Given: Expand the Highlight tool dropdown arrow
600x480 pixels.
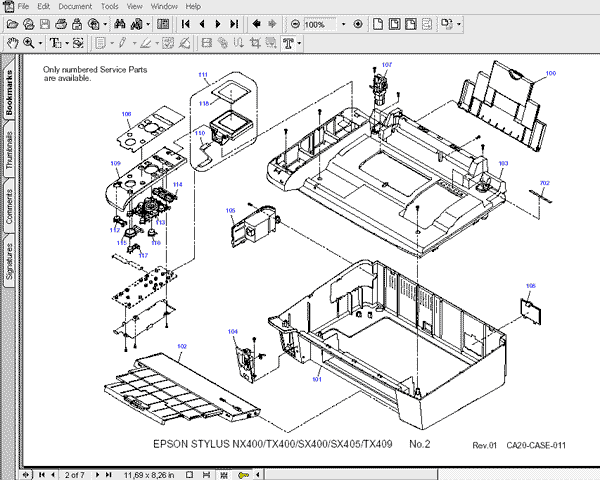Looking at the screenshot, I should 157,43.
